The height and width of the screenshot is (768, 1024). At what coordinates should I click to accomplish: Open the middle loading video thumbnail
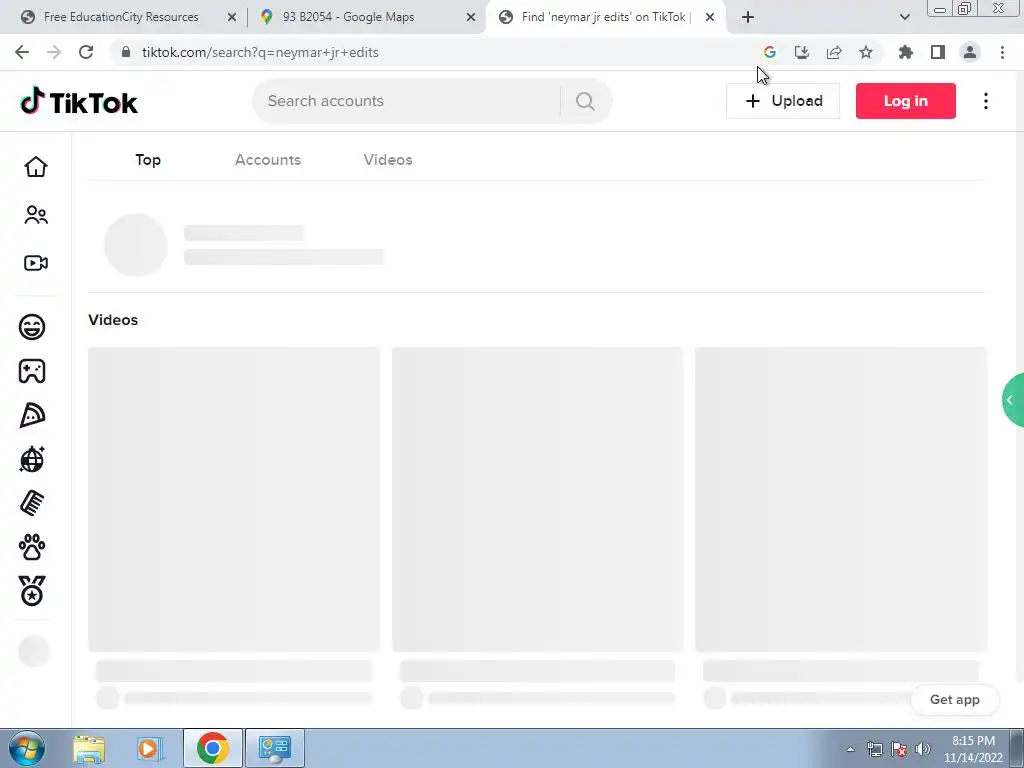[x=537, y=500]
